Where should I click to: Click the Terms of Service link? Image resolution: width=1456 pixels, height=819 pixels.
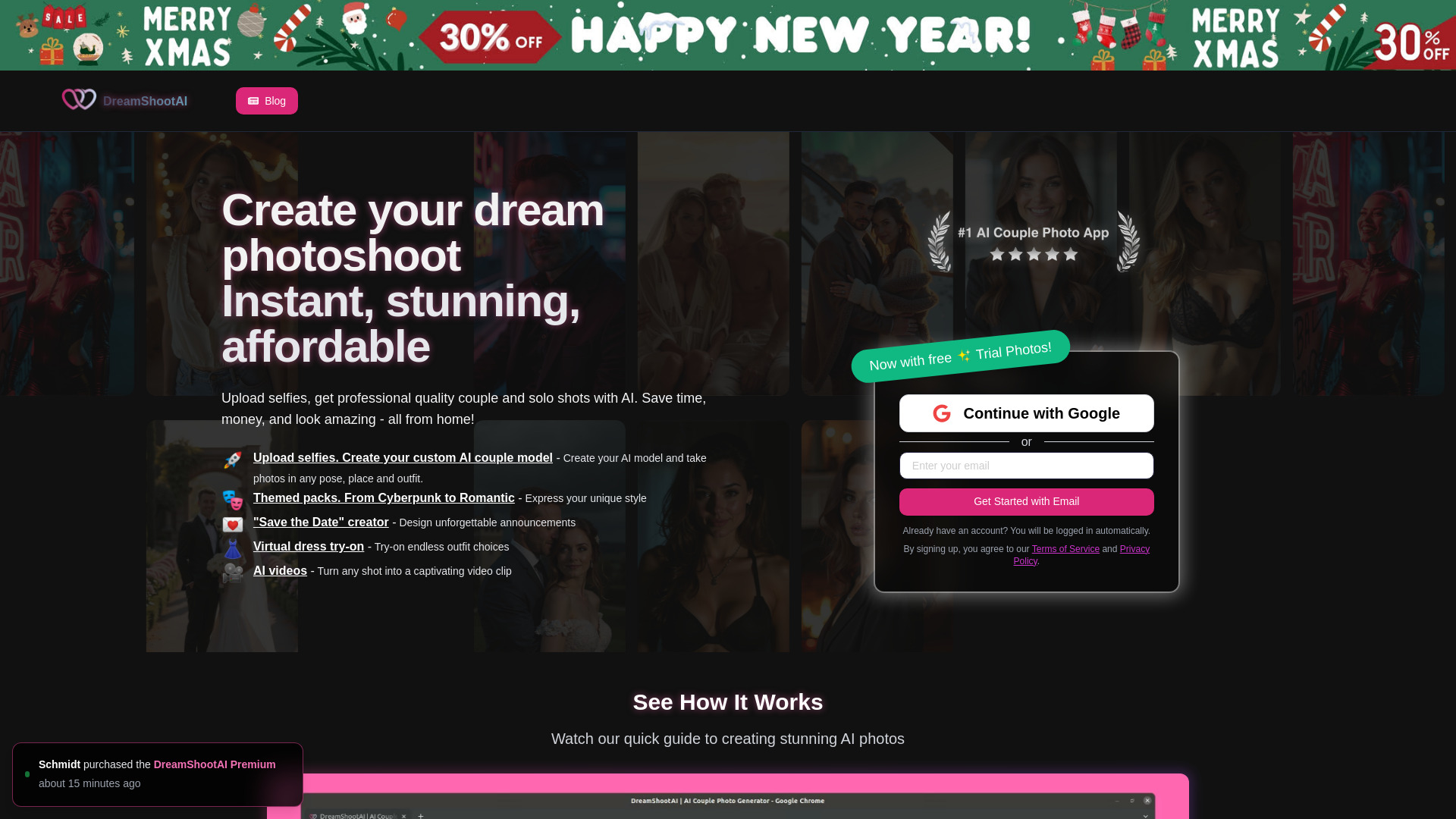coord(1066,548)
